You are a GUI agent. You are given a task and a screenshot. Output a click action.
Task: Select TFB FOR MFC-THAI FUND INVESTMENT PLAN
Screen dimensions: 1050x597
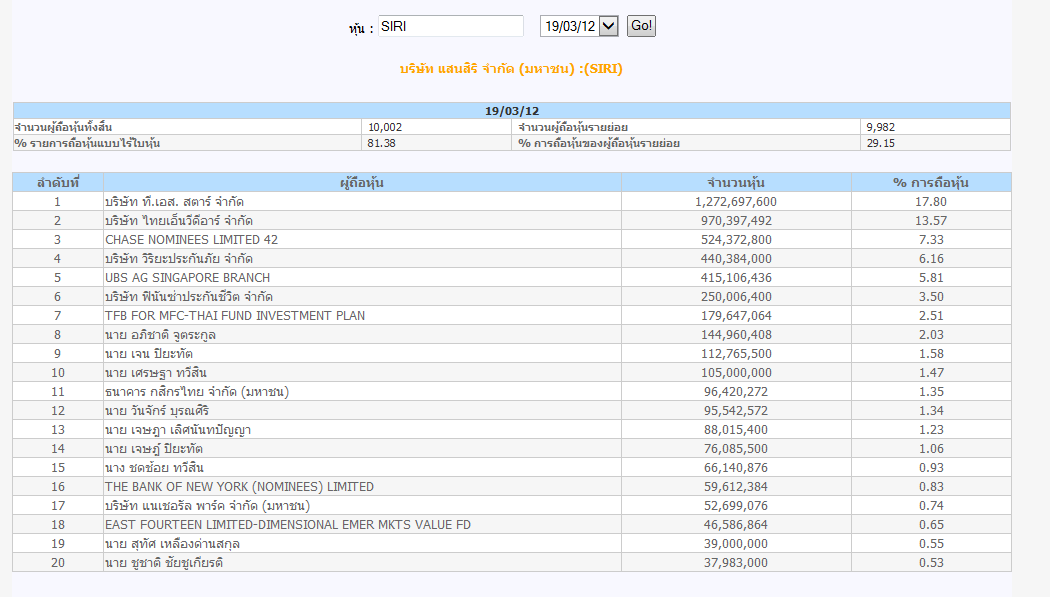tap(235, 316)
